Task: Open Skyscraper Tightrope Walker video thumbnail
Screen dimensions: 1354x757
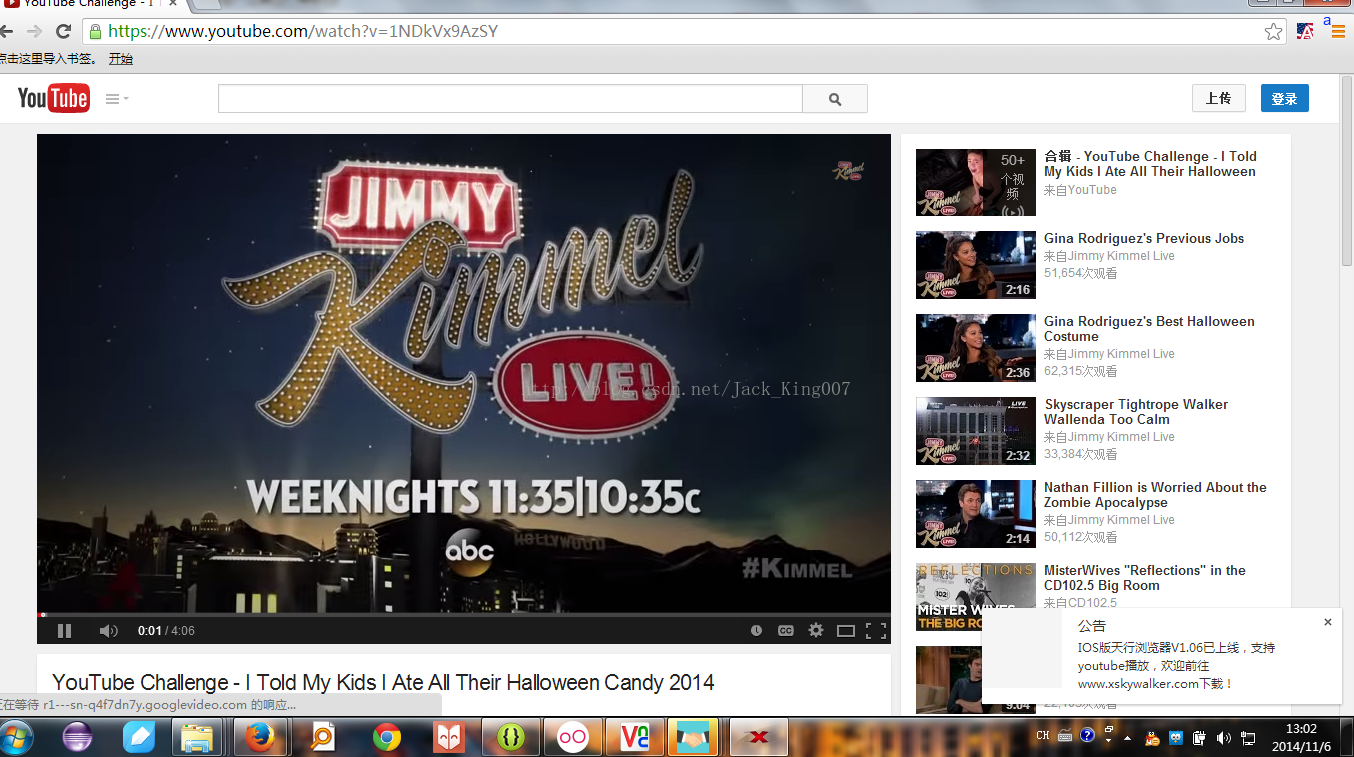Action: [976, 431]
